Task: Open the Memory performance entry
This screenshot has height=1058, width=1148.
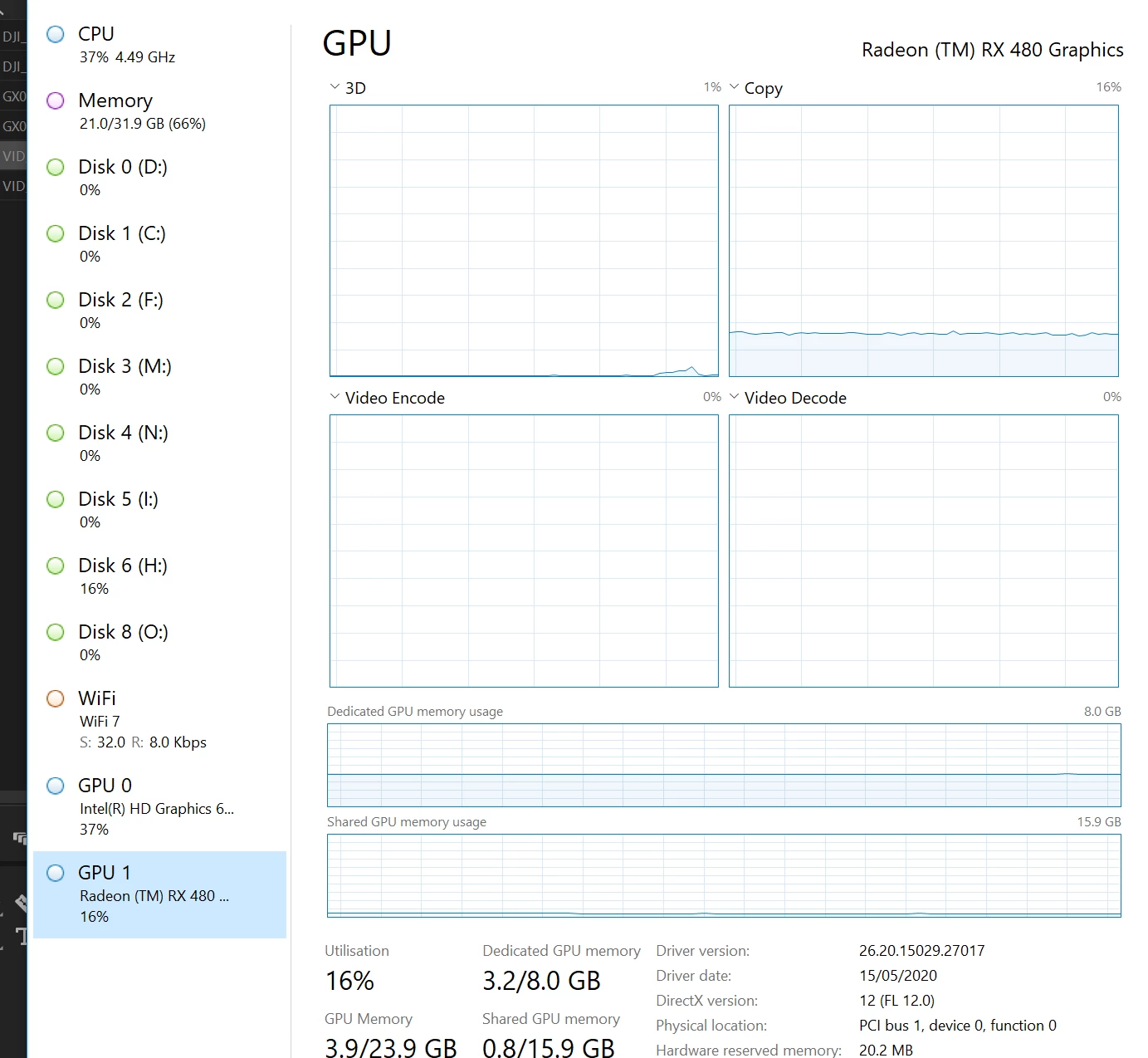Action: 159,112
